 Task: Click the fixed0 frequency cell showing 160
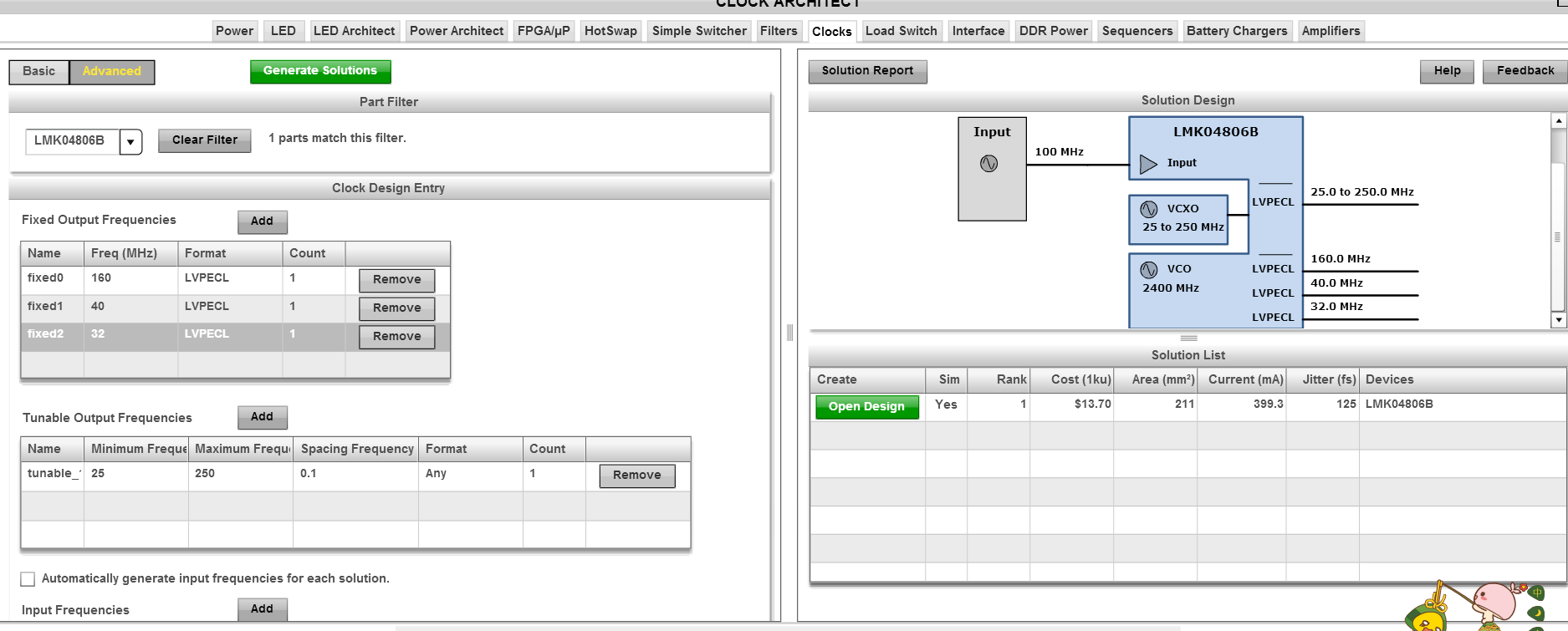(x=130, y=279)
